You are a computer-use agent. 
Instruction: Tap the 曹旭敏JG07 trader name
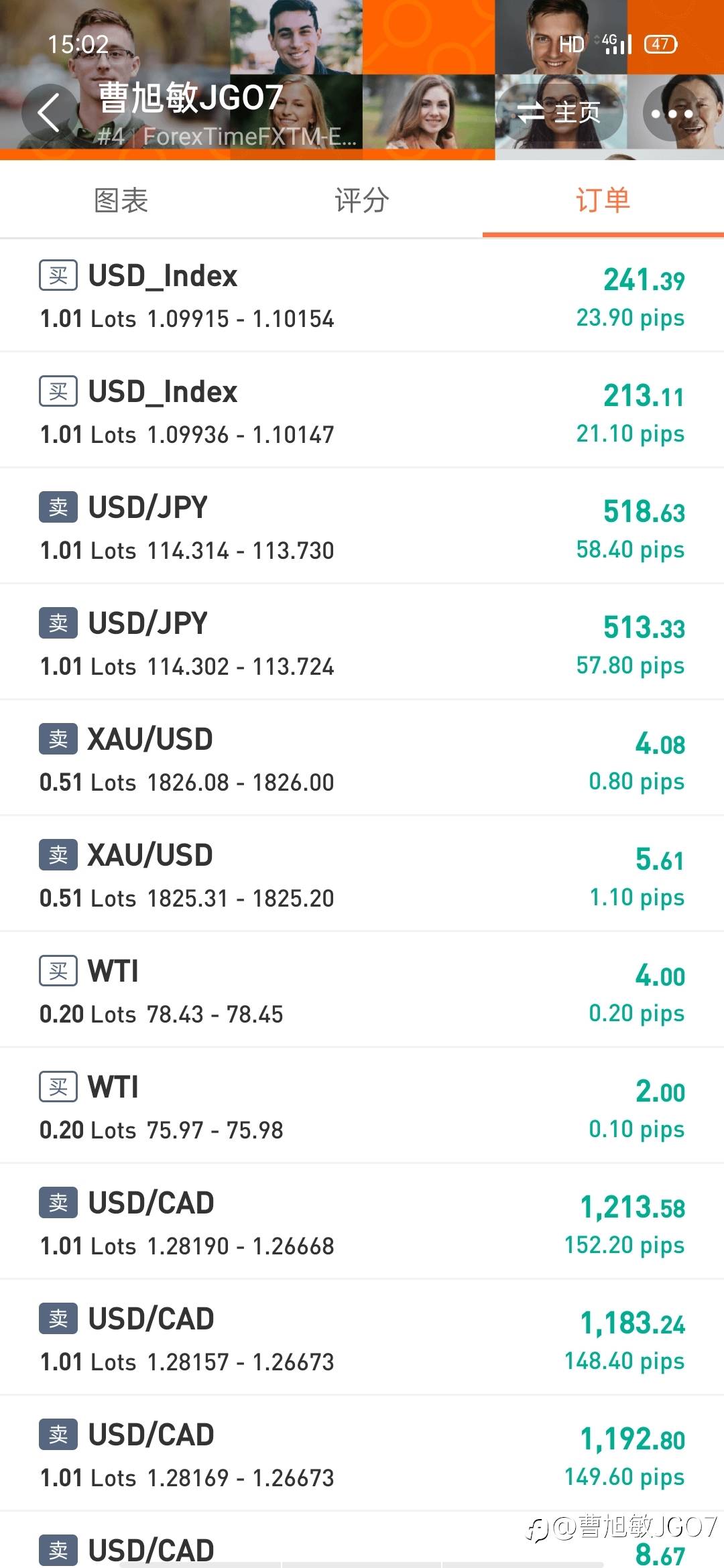coord(191,98)
